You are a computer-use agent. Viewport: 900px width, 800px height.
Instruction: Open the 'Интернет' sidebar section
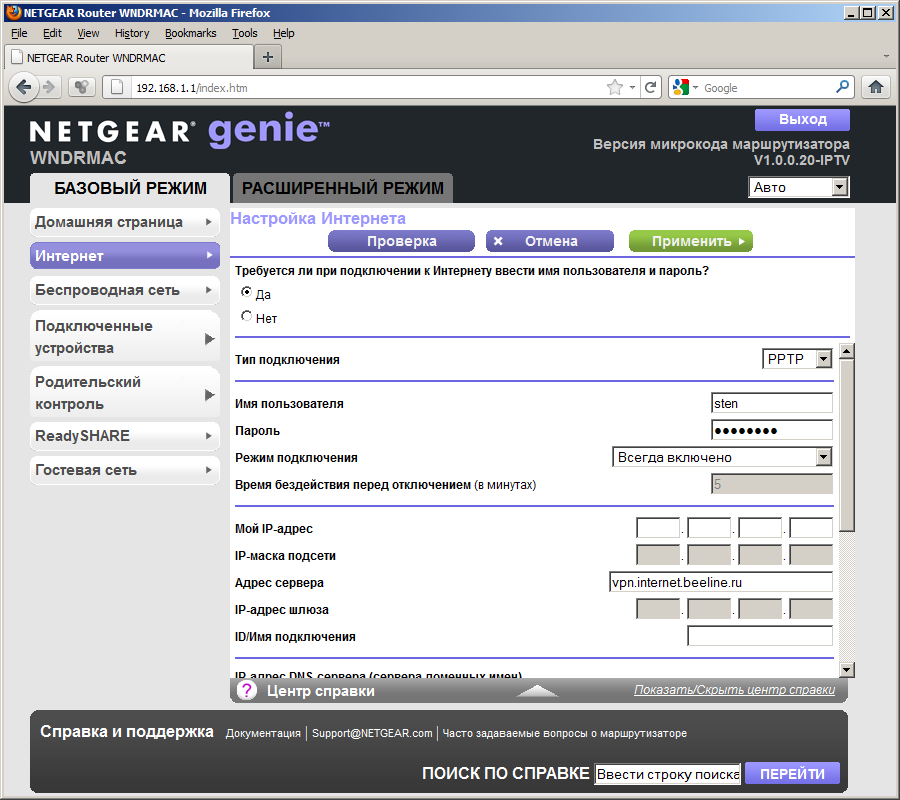click(x=125, y=255)
